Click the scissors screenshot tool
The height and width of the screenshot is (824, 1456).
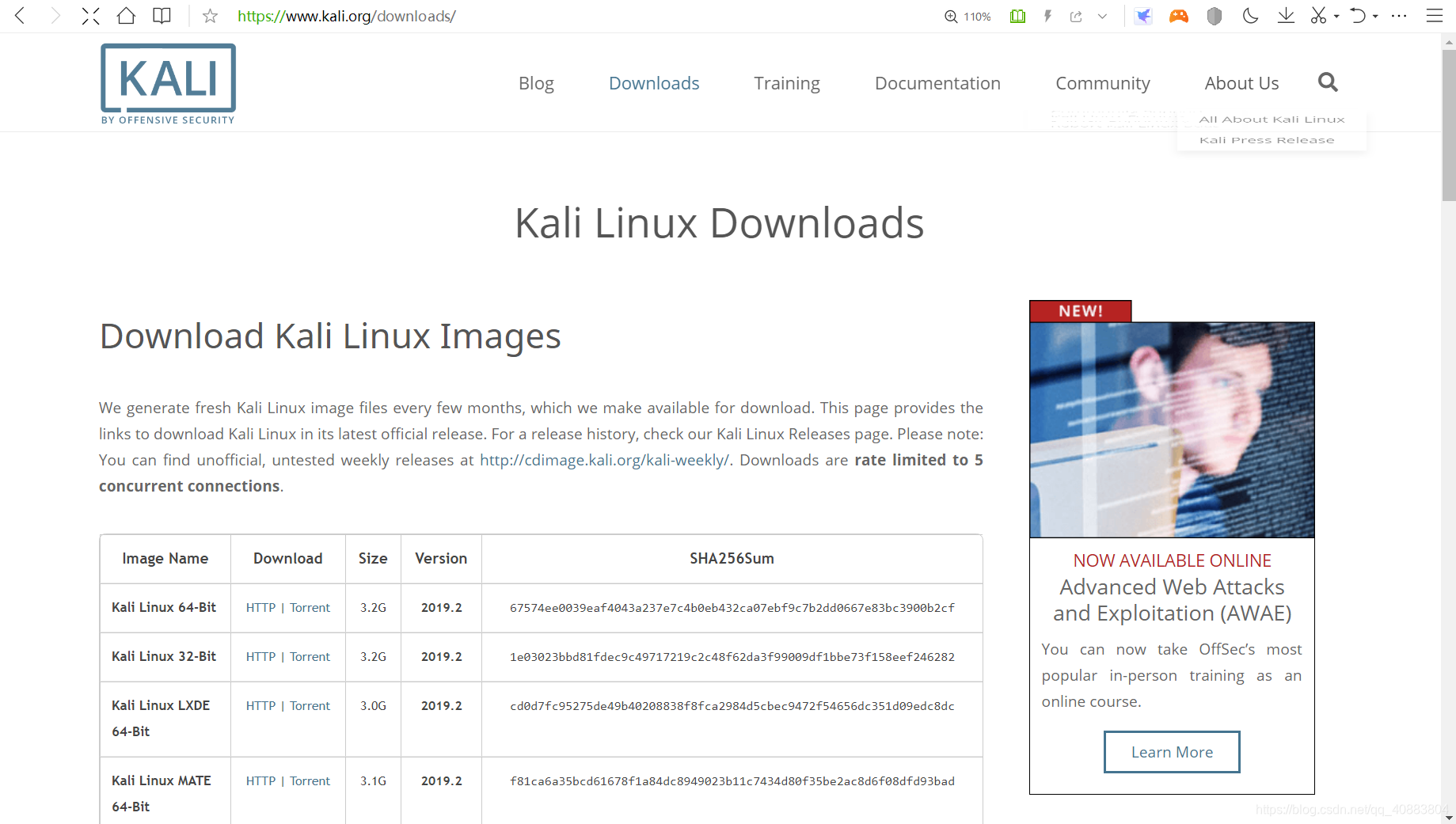click(x=1318, y=16)
